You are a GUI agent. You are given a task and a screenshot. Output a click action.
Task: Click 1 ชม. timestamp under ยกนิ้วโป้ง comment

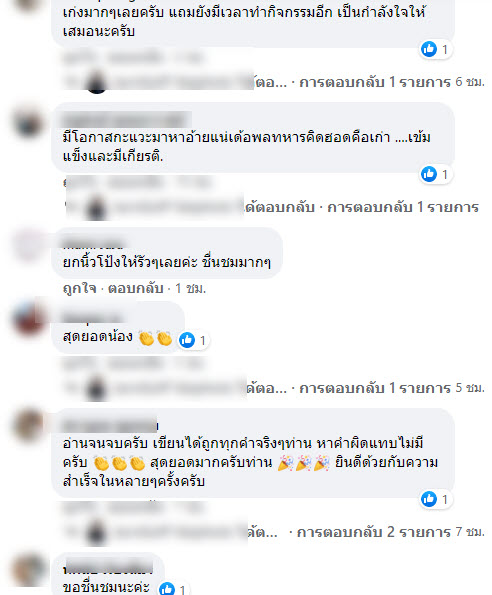pyautogui.click(x=190, y=288)
